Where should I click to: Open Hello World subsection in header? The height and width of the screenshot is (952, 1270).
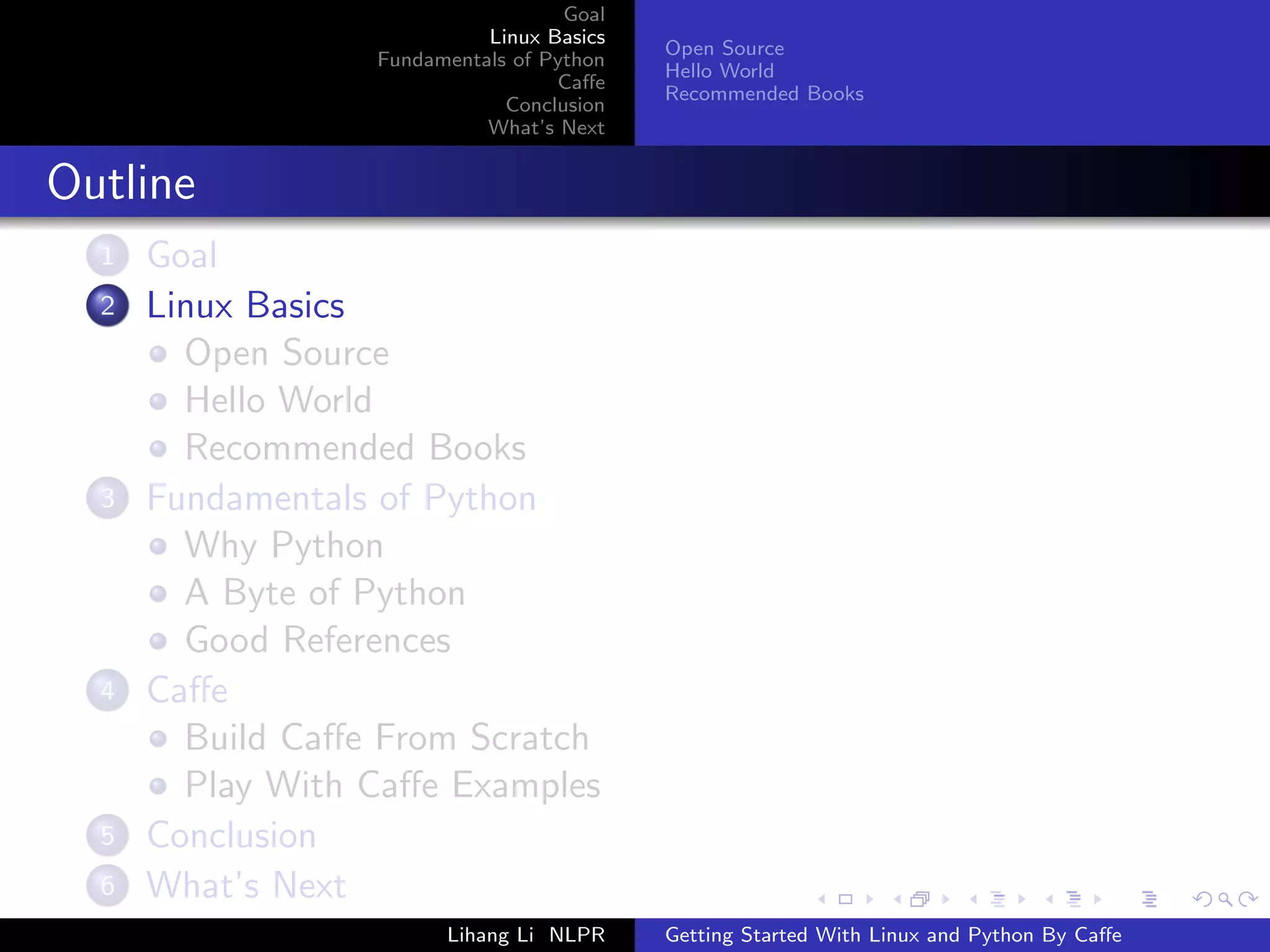click(719, 71)
